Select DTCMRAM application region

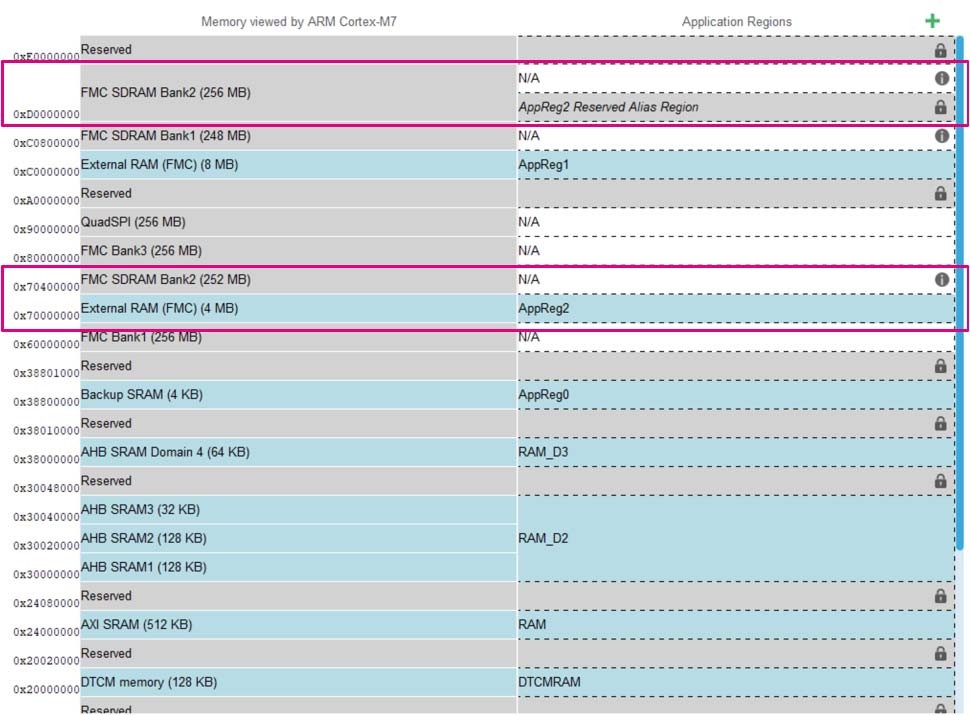pyautogui.click(x=736, y=682)
